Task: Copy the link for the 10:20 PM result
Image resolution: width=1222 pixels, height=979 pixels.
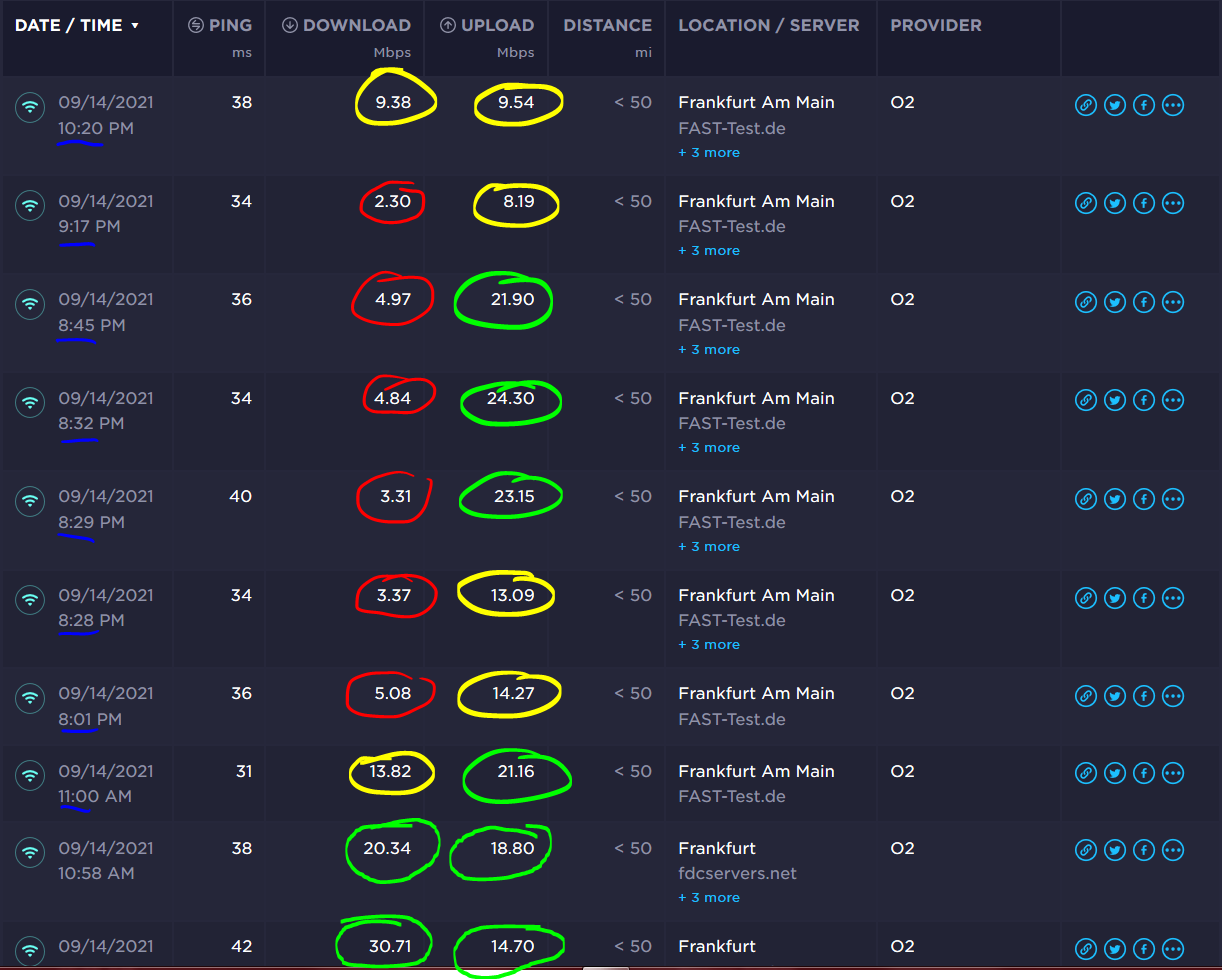Action: click(x=1086, y=105)
